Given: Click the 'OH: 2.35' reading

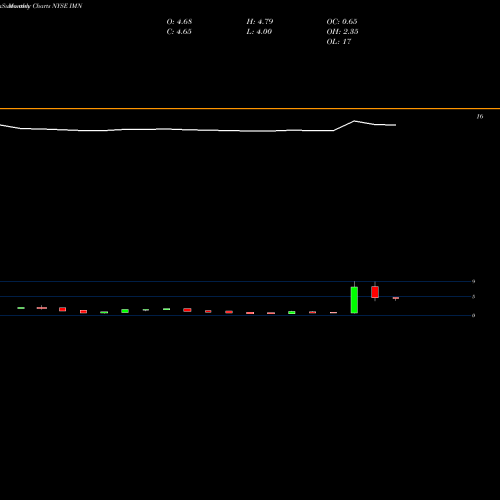Looking at the screenshot, I should 342,32.
